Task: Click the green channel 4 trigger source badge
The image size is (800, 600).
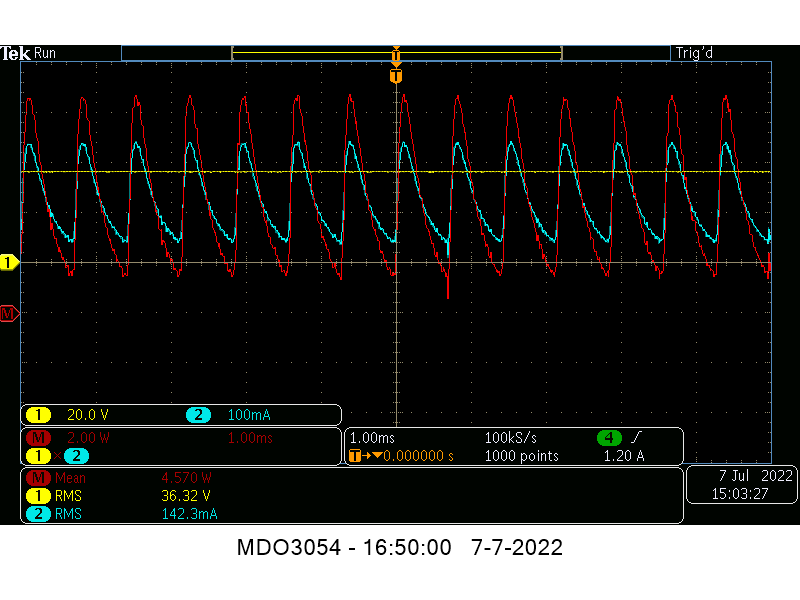Action: pos(608,438)
